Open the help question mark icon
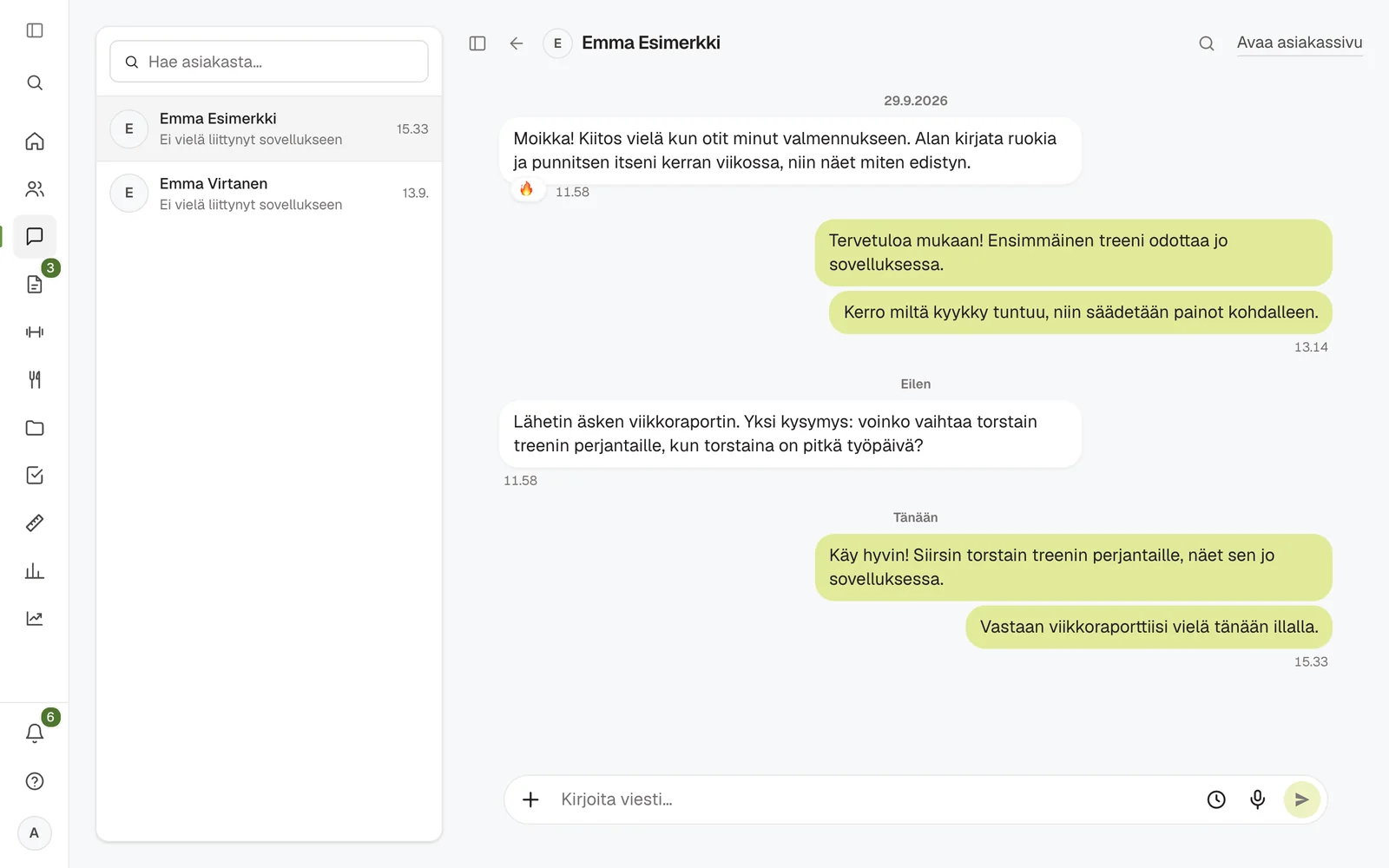 pyautogui.click(x=35, y=781)
